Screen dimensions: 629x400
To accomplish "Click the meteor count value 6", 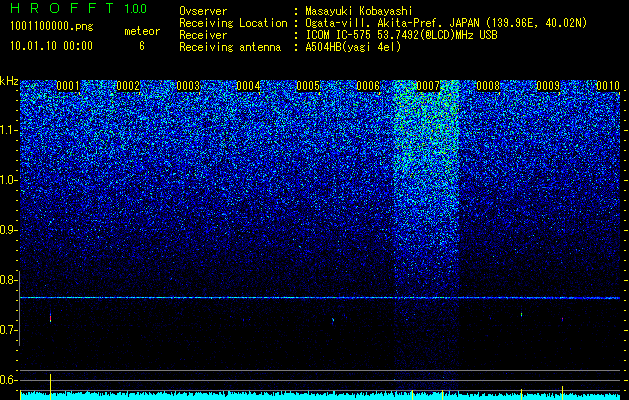I will [x=142, y=46].
